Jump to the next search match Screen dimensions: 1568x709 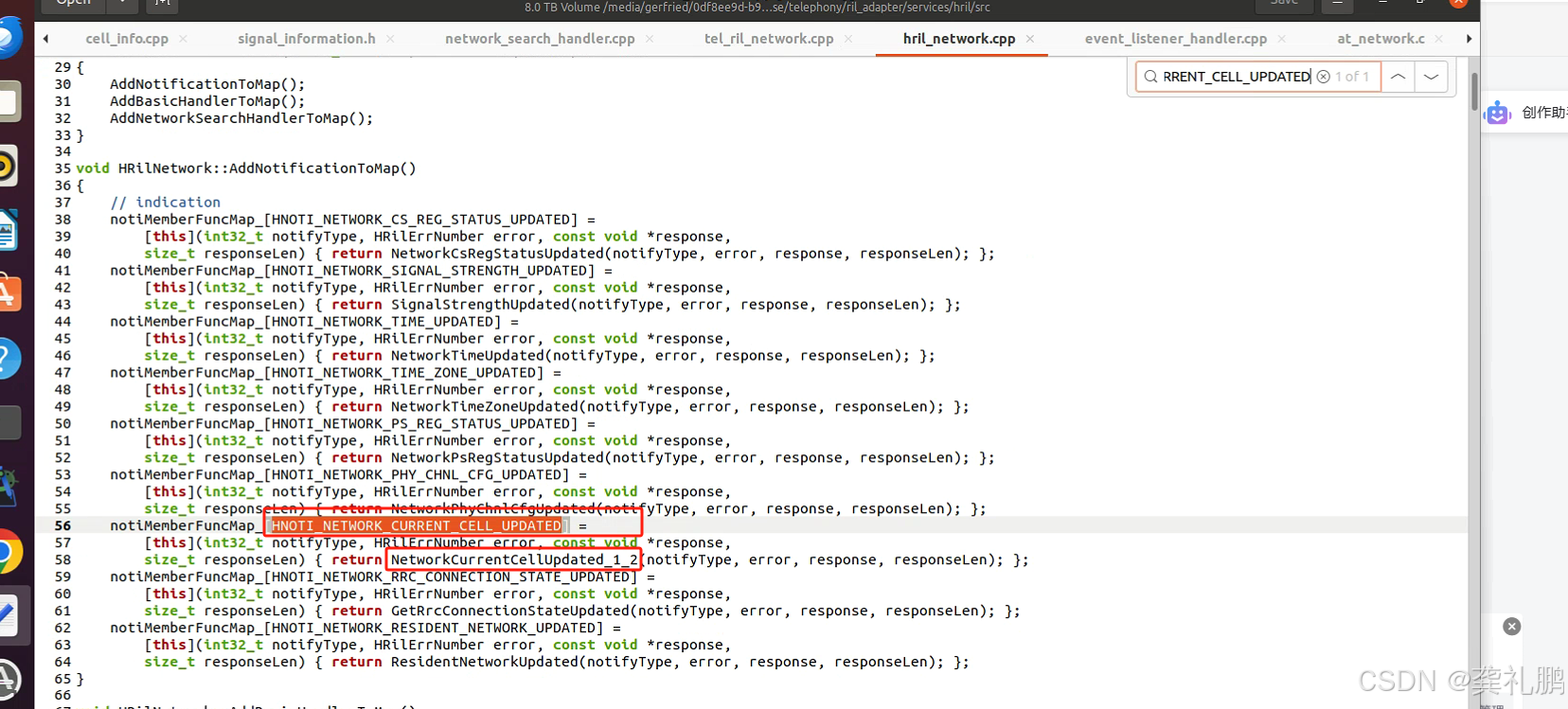(1432, 77)
